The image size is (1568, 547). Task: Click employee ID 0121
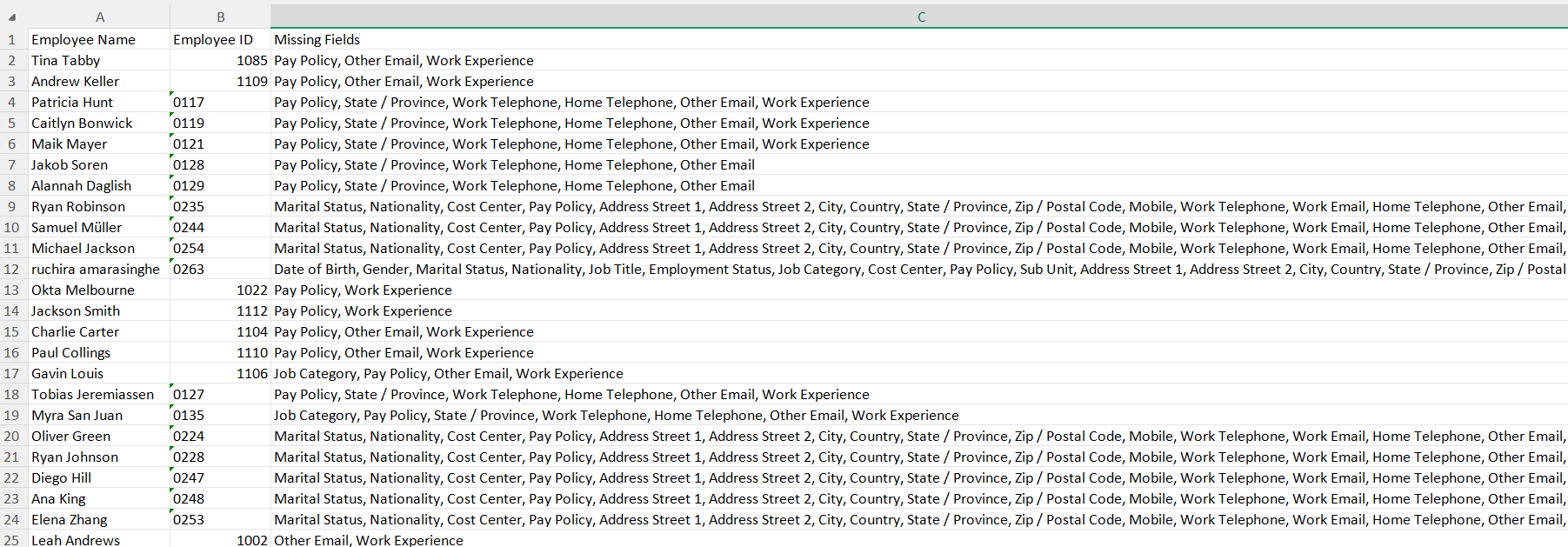pos(220,143)
